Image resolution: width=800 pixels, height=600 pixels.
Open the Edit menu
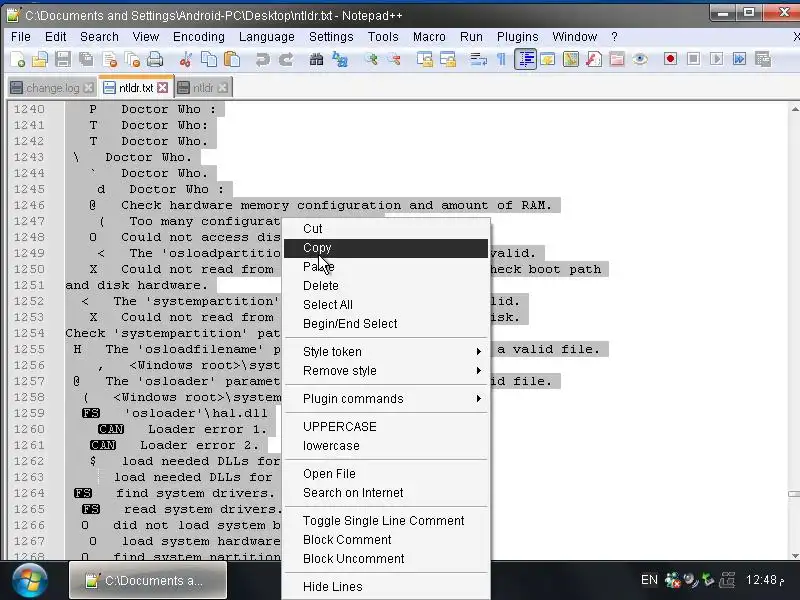56,37
